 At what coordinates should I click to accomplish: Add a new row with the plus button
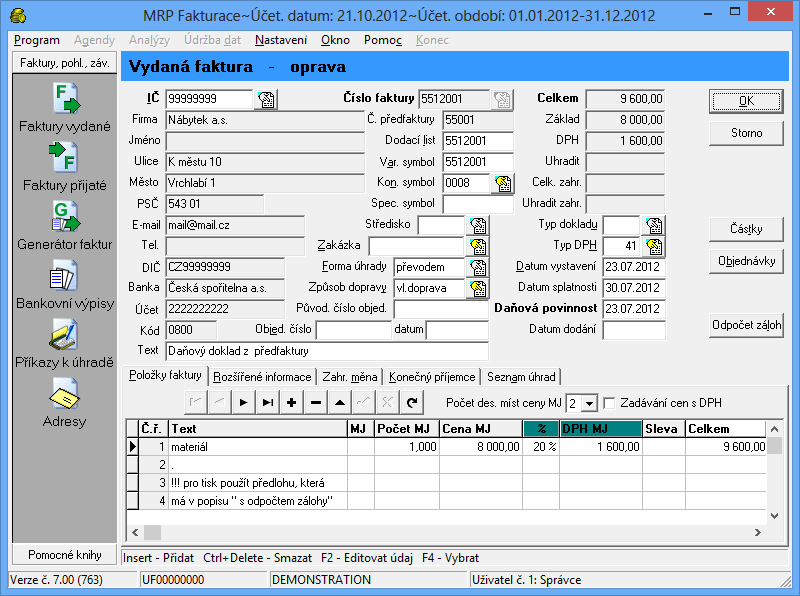(x=291, y=402)
